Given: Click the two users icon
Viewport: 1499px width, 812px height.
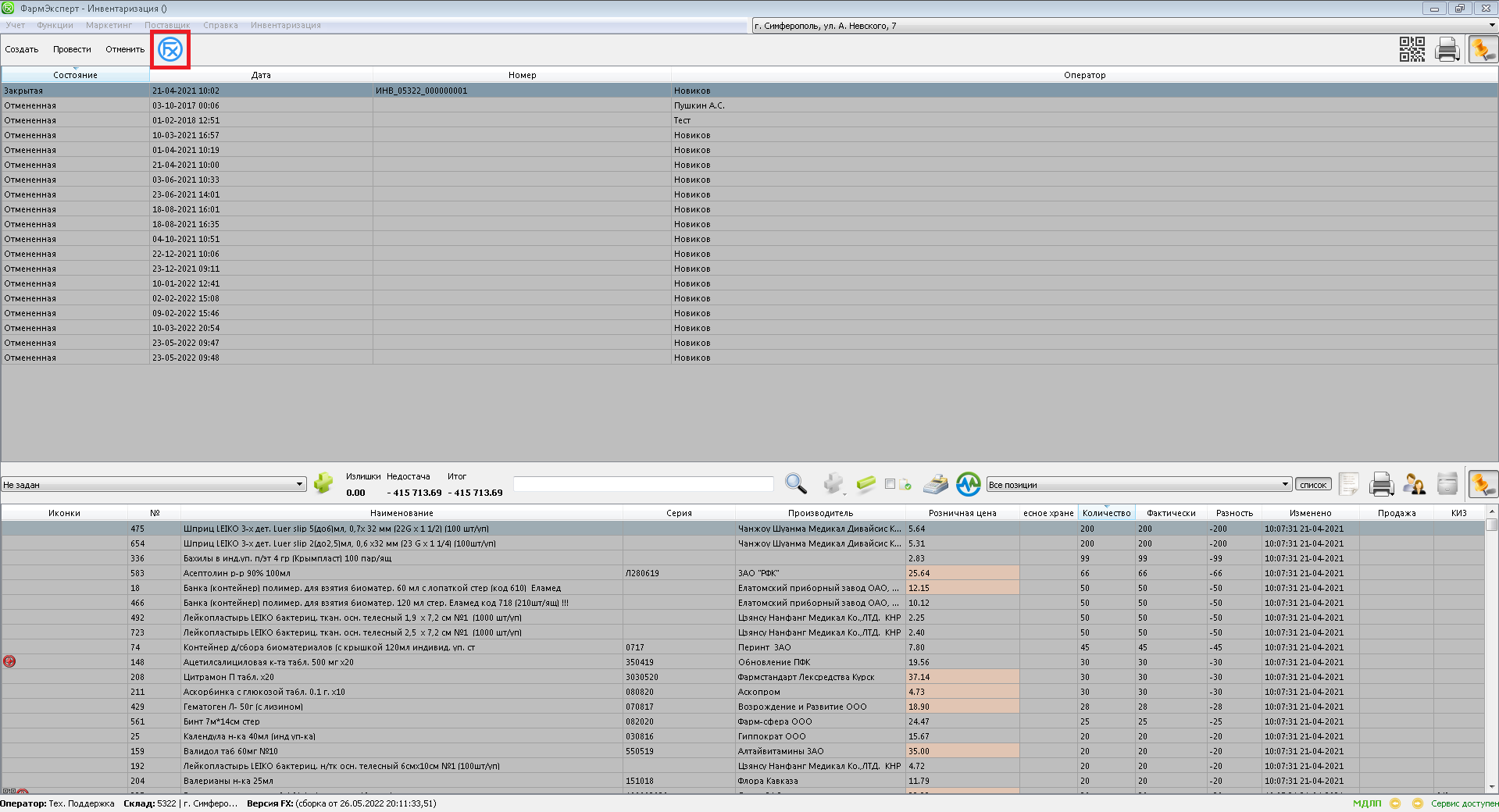Looking at the screenshot, I should point(1414,484).
